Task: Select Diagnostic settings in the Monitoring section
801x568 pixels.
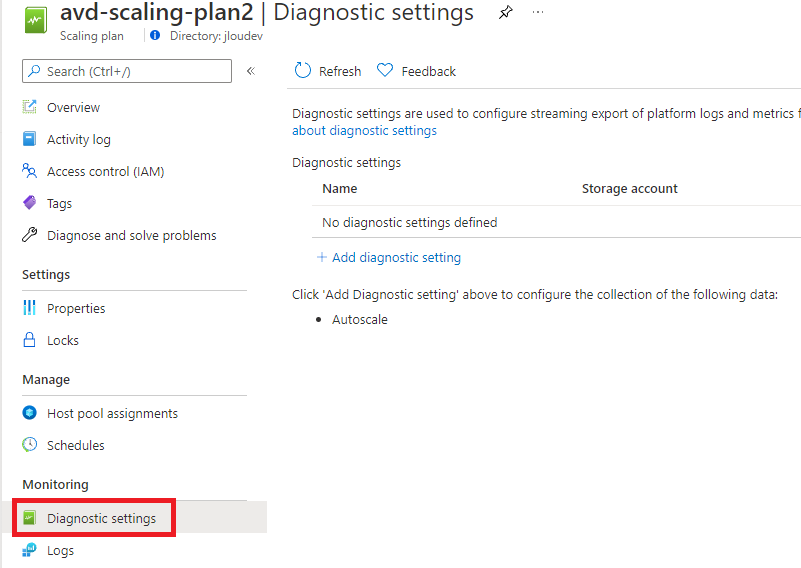Action: pos(101,518)
